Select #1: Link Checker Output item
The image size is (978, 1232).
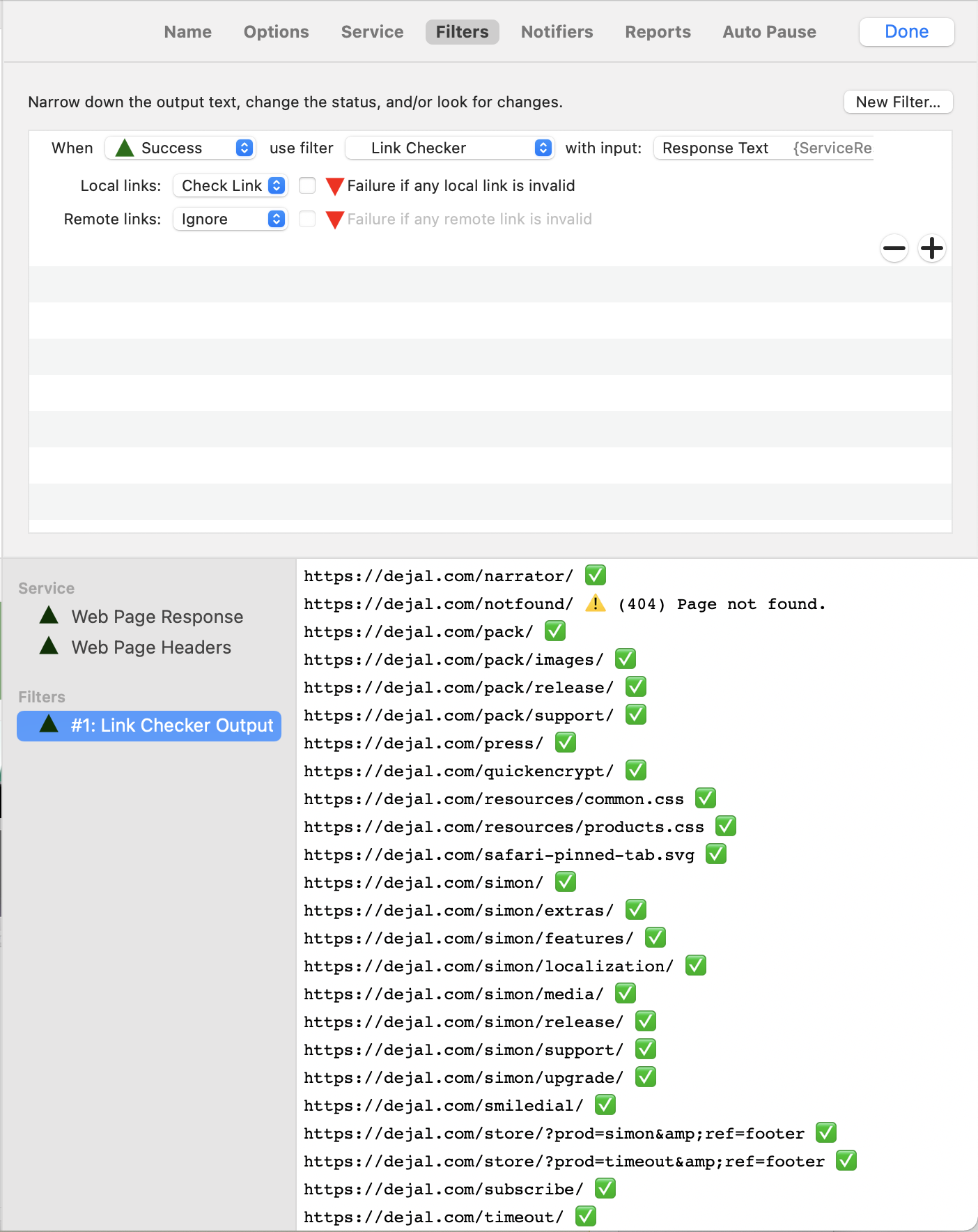pyautogui.click(x=149, y=726)
